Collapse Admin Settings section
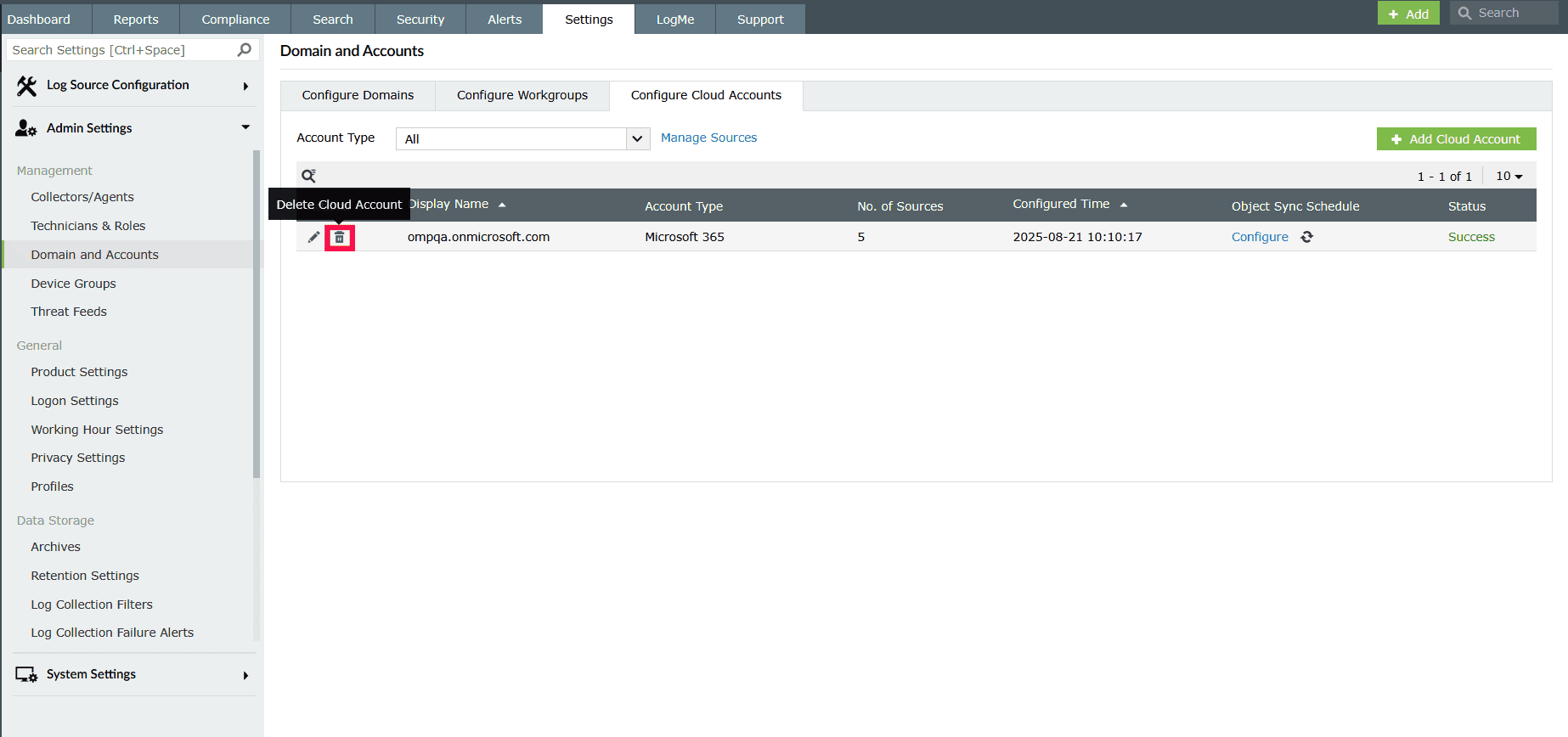Image resolution: width=1568 pixels, height=737 pixels. coord(245,127)
